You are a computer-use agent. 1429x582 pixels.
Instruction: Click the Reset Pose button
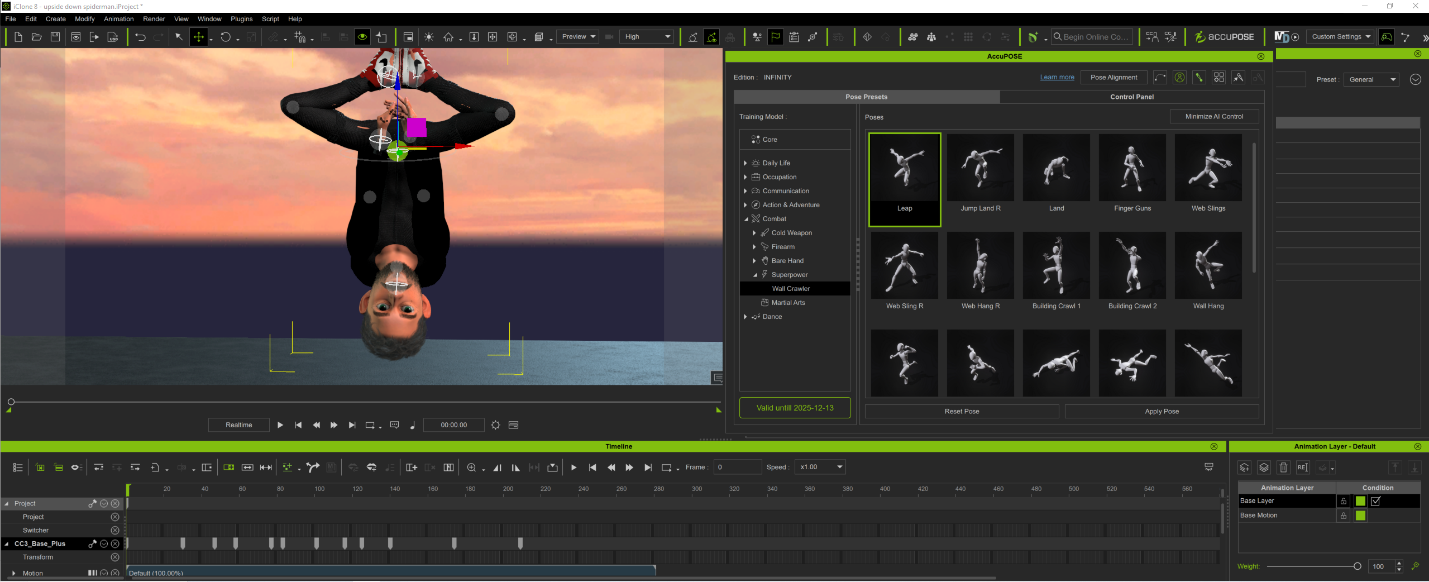961,411
